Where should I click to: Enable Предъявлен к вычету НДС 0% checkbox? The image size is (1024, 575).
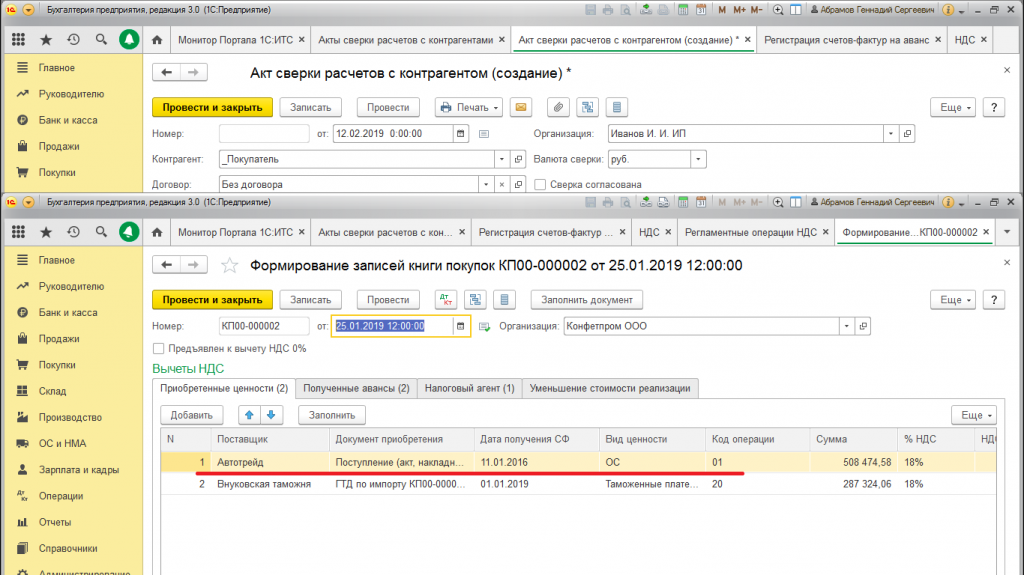(x=158, y=349)
